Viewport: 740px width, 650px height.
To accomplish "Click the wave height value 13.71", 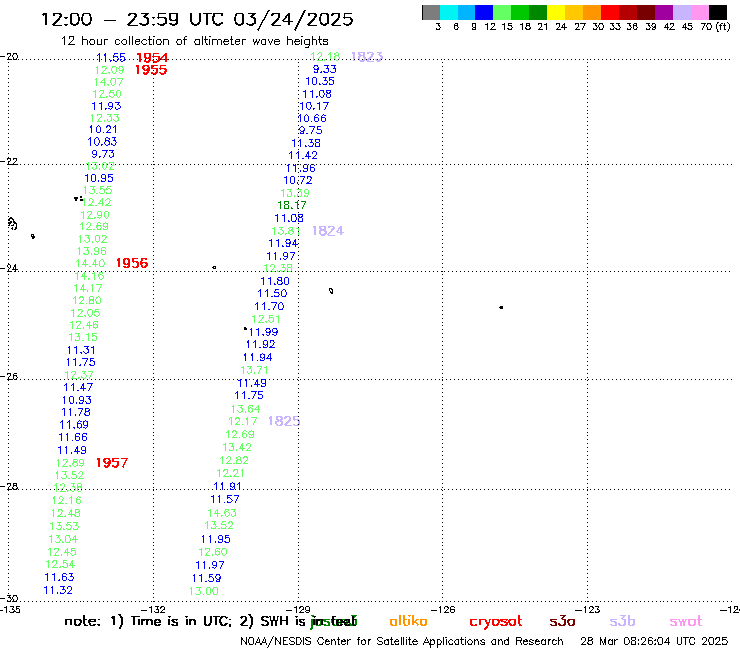I will click(x=254, y=371).
